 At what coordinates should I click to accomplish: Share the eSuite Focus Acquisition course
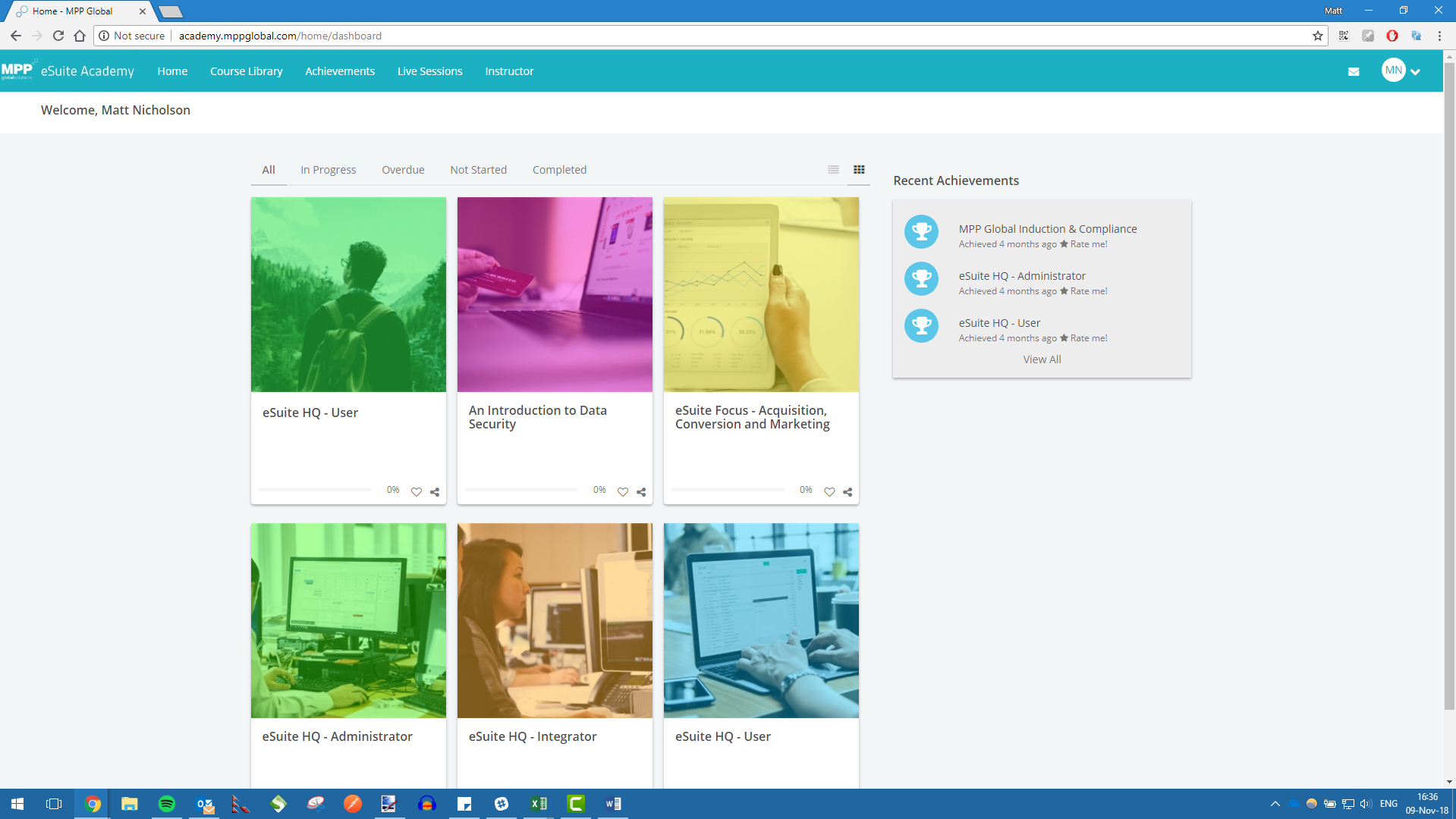[x=847, y=492]
